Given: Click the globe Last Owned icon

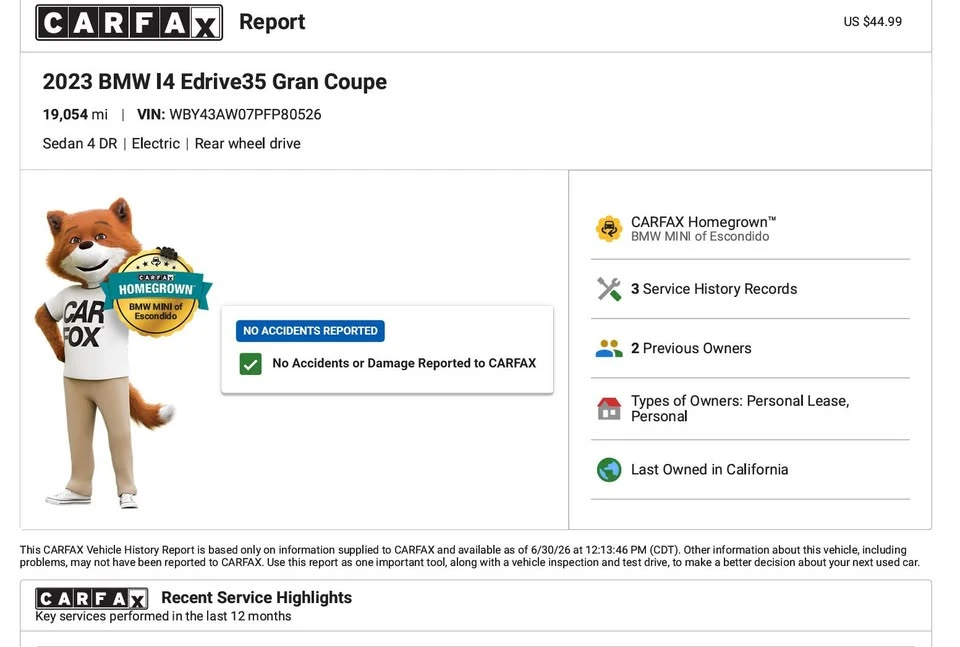Looking at the screenshot, I should (x=609, y=469).
